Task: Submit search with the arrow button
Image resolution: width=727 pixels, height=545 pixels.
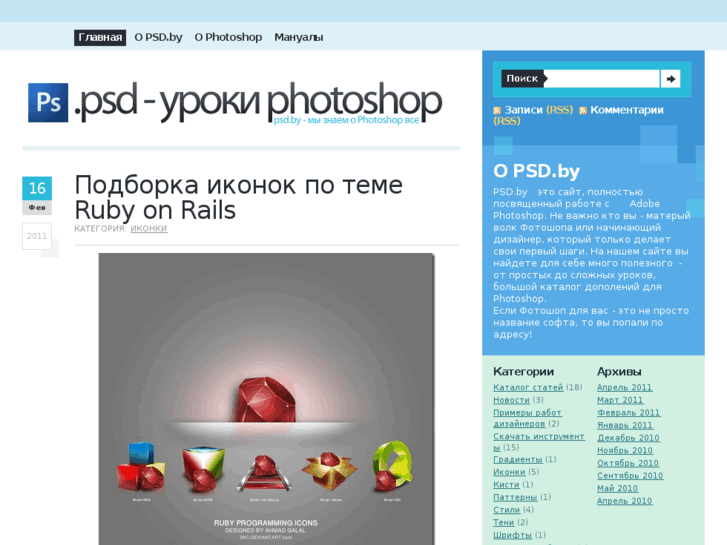Action: [x=670, y=79]
